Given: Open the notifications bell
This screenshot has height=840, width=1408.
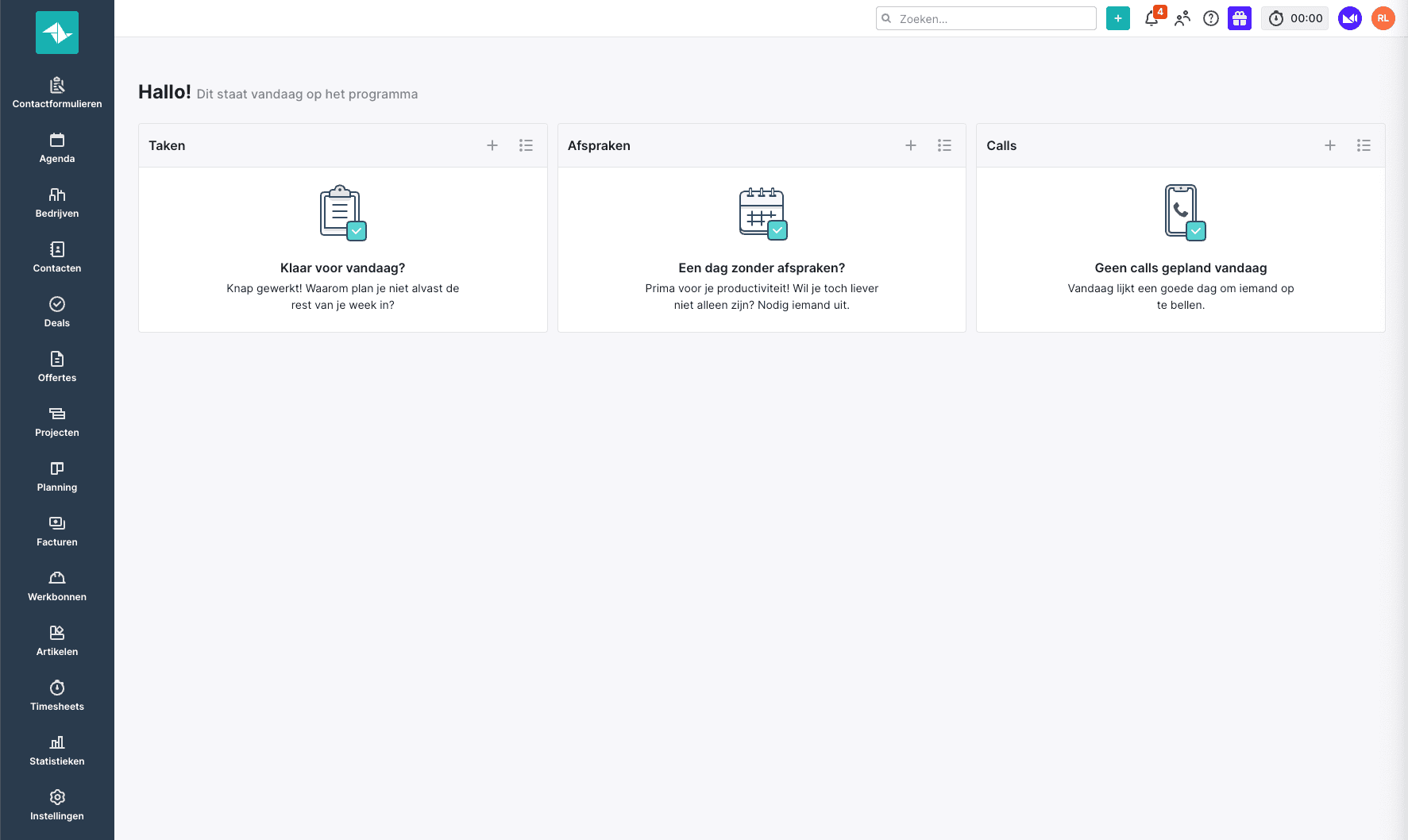Looking at the screenshot, I should [1151, 19].
